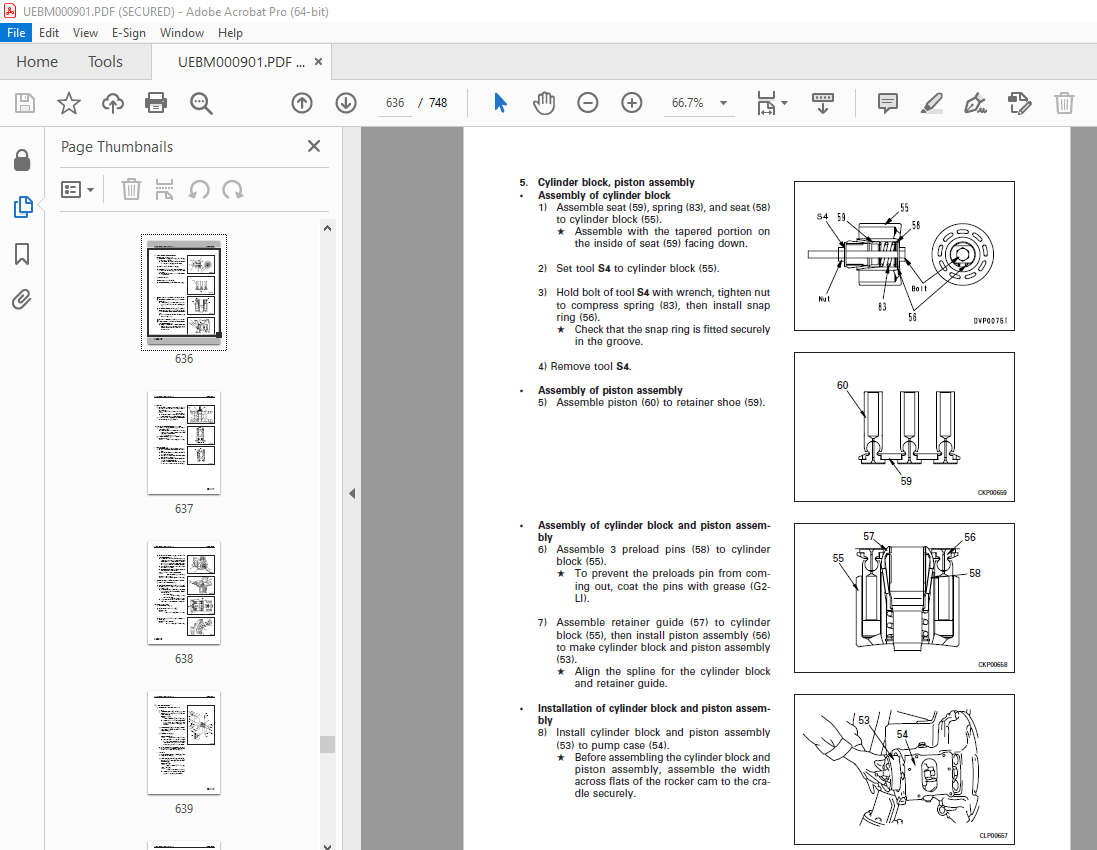Click thumbnails scrollbar up arrow
Image resolution: width=1097 pixels, height=850 pixels.
[327, 228]
